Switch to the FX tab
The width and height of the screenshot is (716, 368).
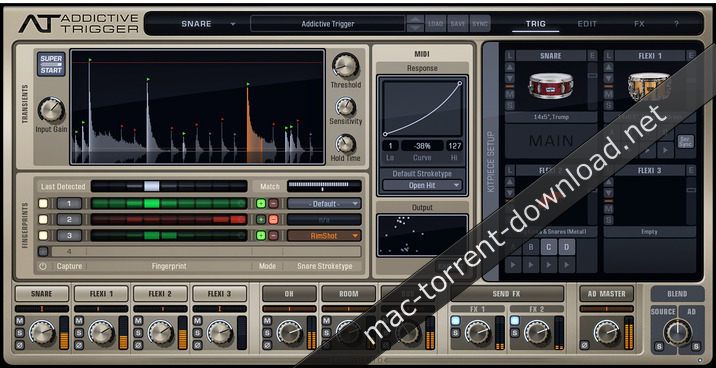point(639,24)
